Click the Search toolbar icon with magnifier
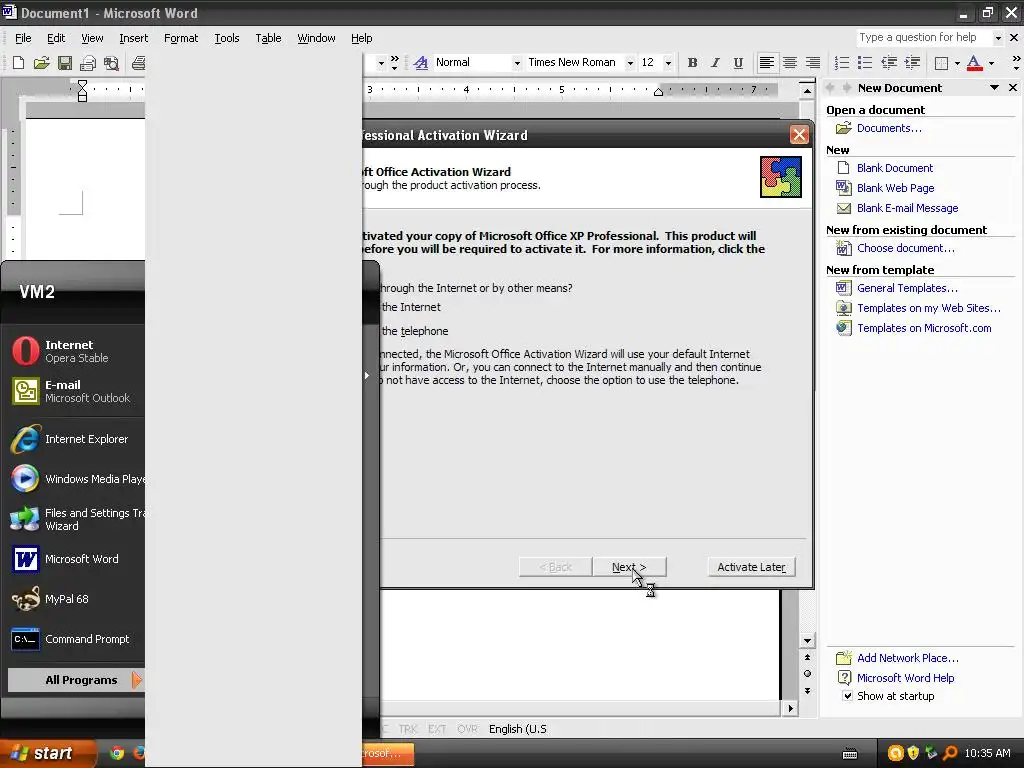Image resolution: width=1024 pixels, height=768 pixels. 111,63
